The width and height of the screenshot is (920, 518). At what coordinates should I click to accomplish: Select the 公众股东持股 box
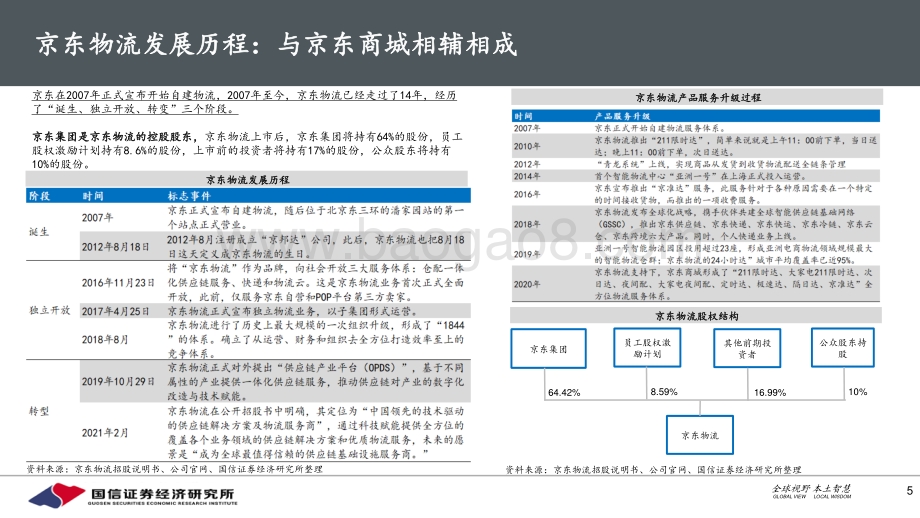843,347
